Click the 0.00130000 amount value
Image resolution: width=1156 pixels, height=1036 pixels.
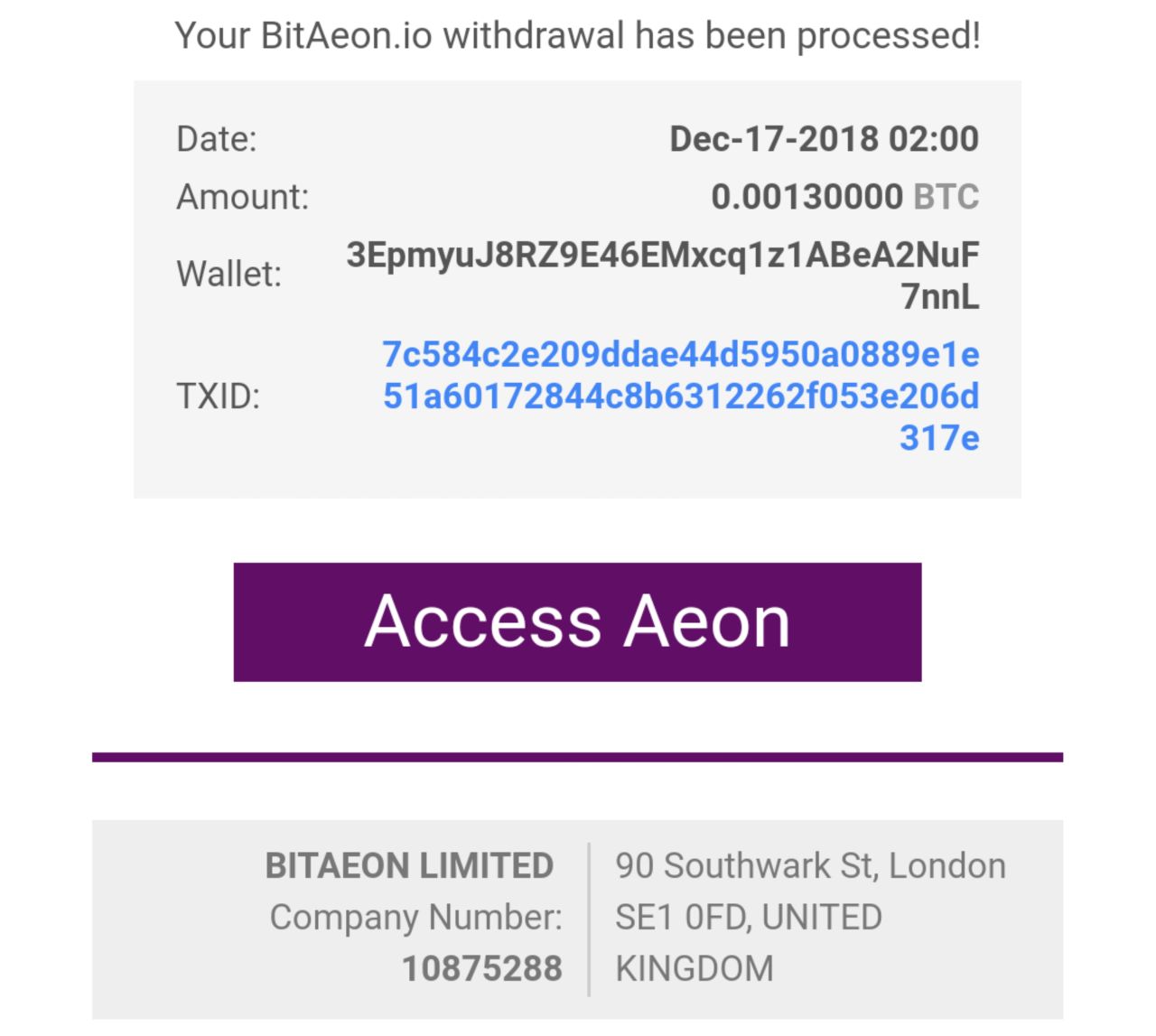tap(806, 196)
